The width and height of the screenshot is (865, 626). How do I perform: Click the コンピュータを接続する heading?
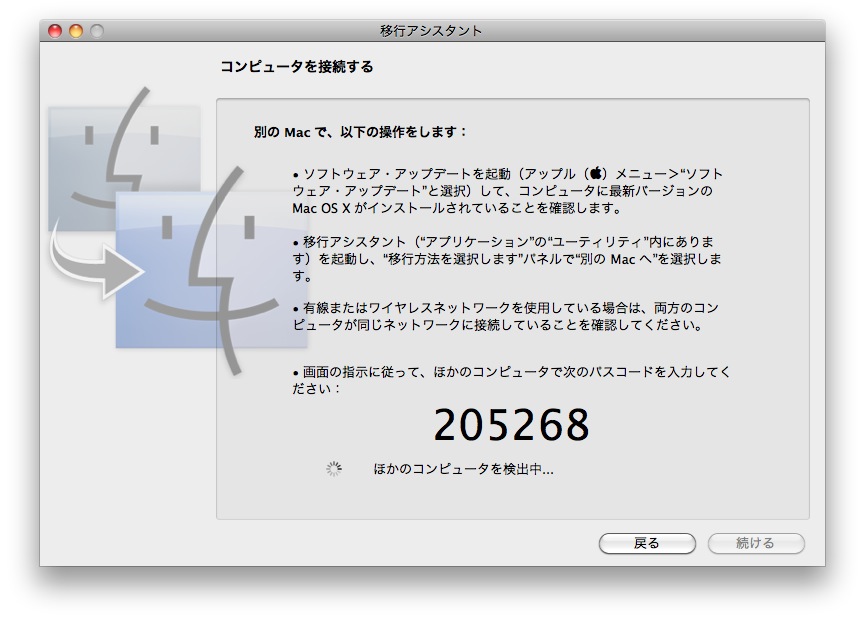296,67
